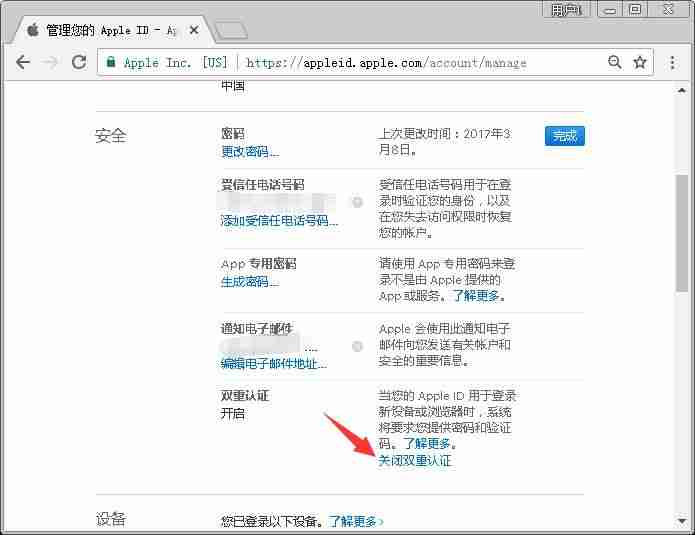Click the disabled forward navigation arrow
This screenshot has height=535, width=695.
point(50,62)
